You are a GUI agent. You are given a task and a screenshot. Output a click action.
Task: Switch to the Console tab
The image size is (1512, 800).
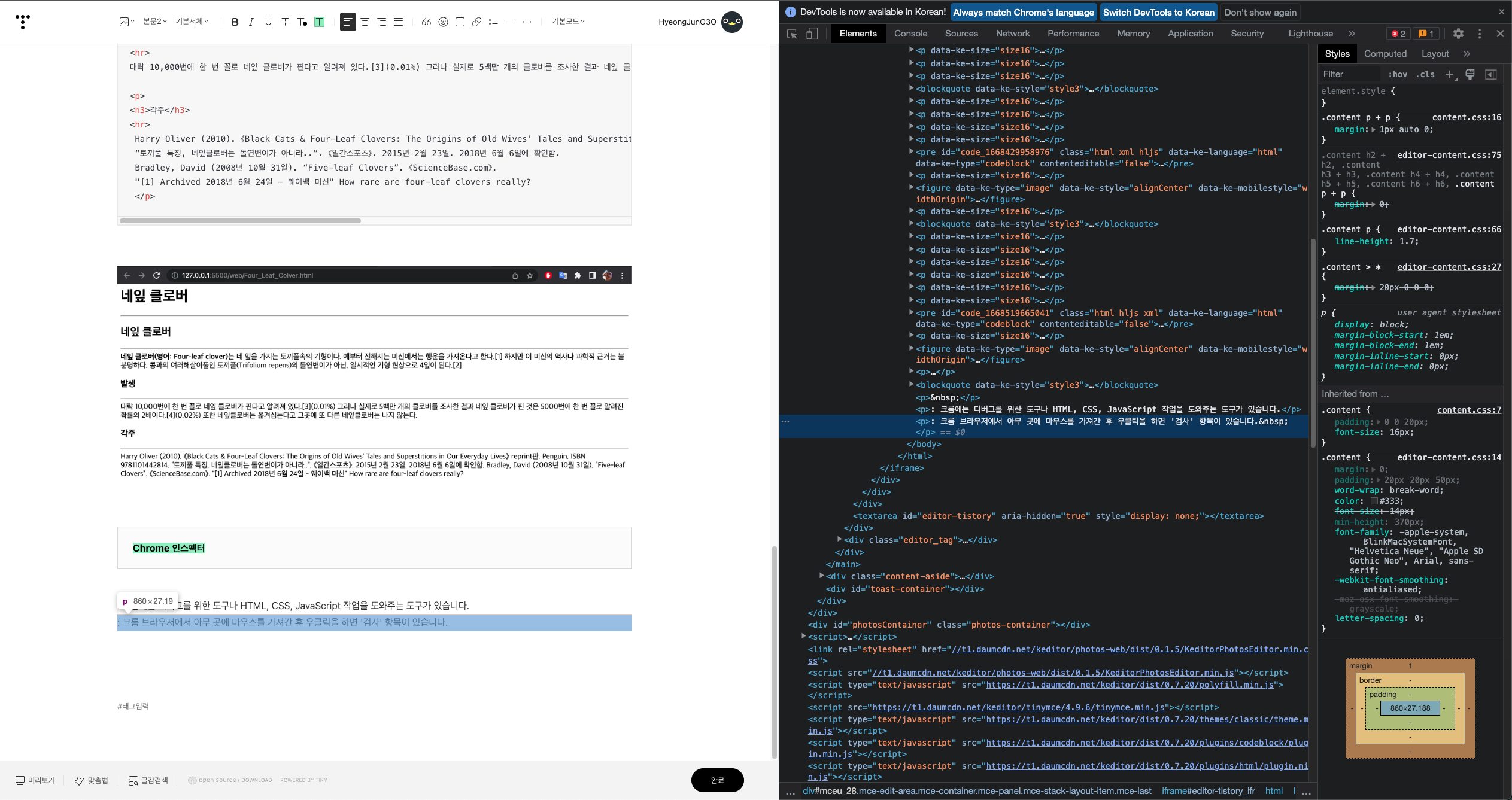[910, 34]
